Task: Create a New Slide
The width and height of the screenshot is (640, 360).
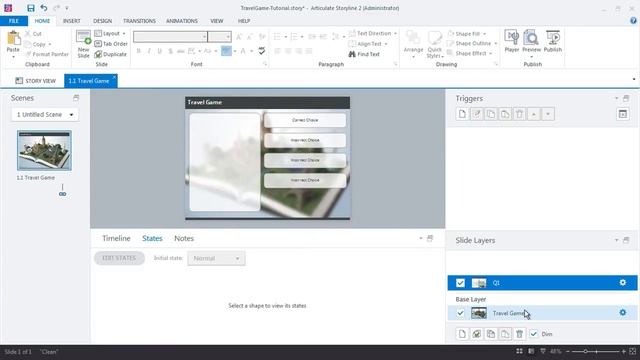Action: pyautogui.click(x=83, y=44)
